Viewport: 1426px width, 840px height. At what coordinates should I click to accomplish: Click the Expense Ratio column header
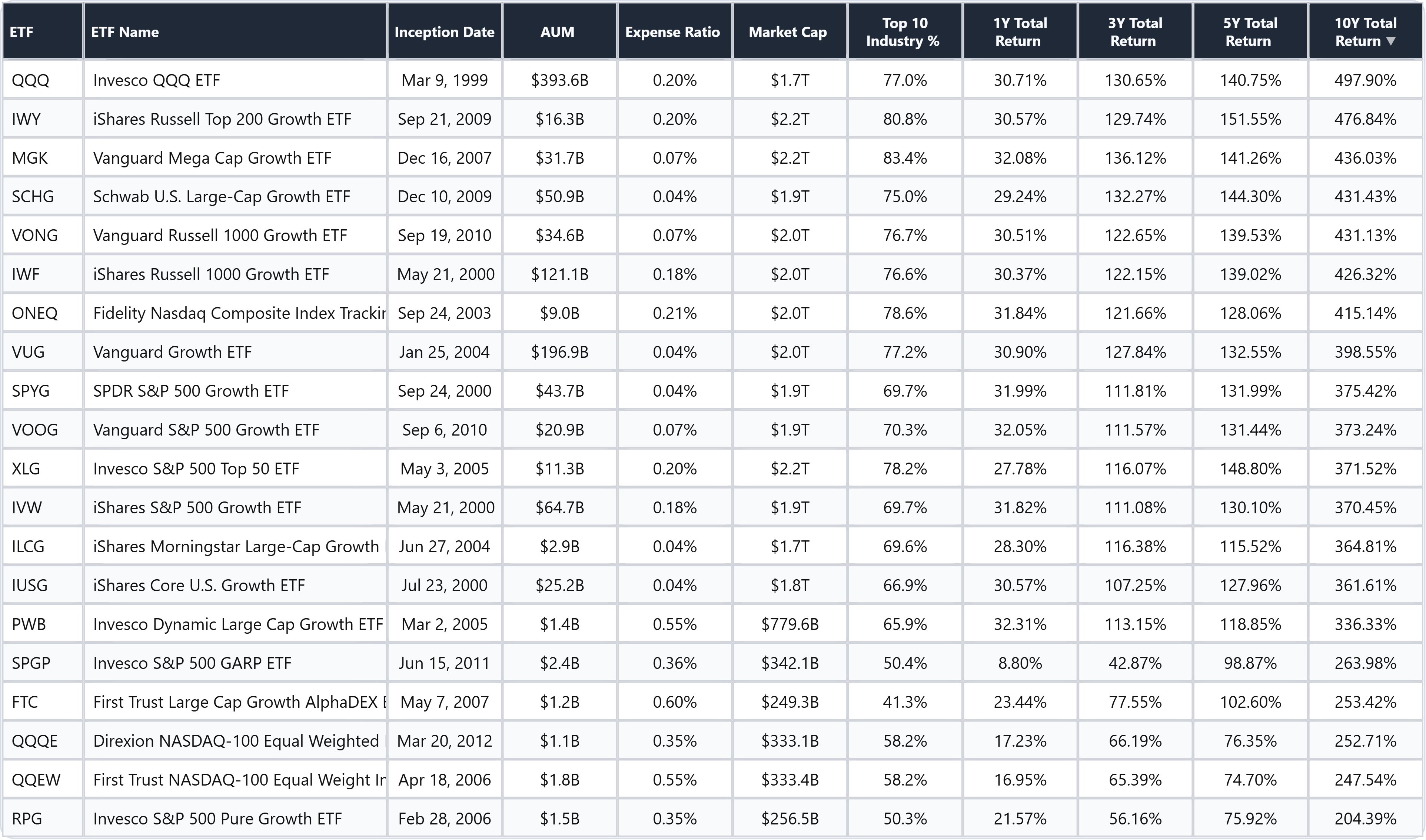672,32
